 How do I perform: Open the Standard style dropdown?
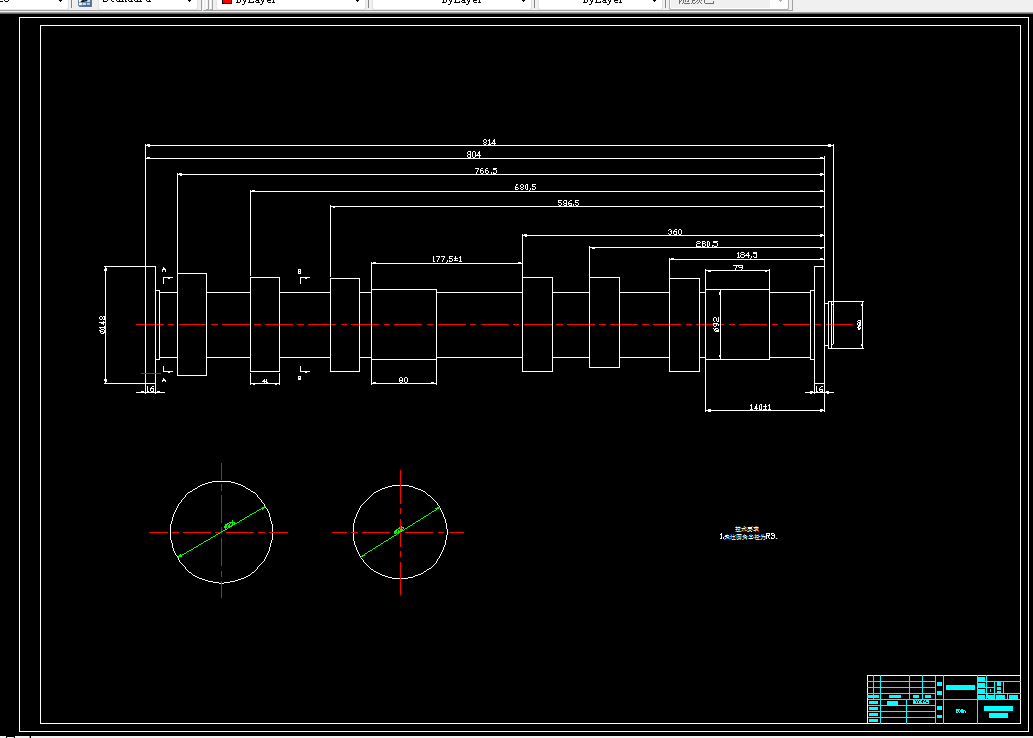[148, 2]
